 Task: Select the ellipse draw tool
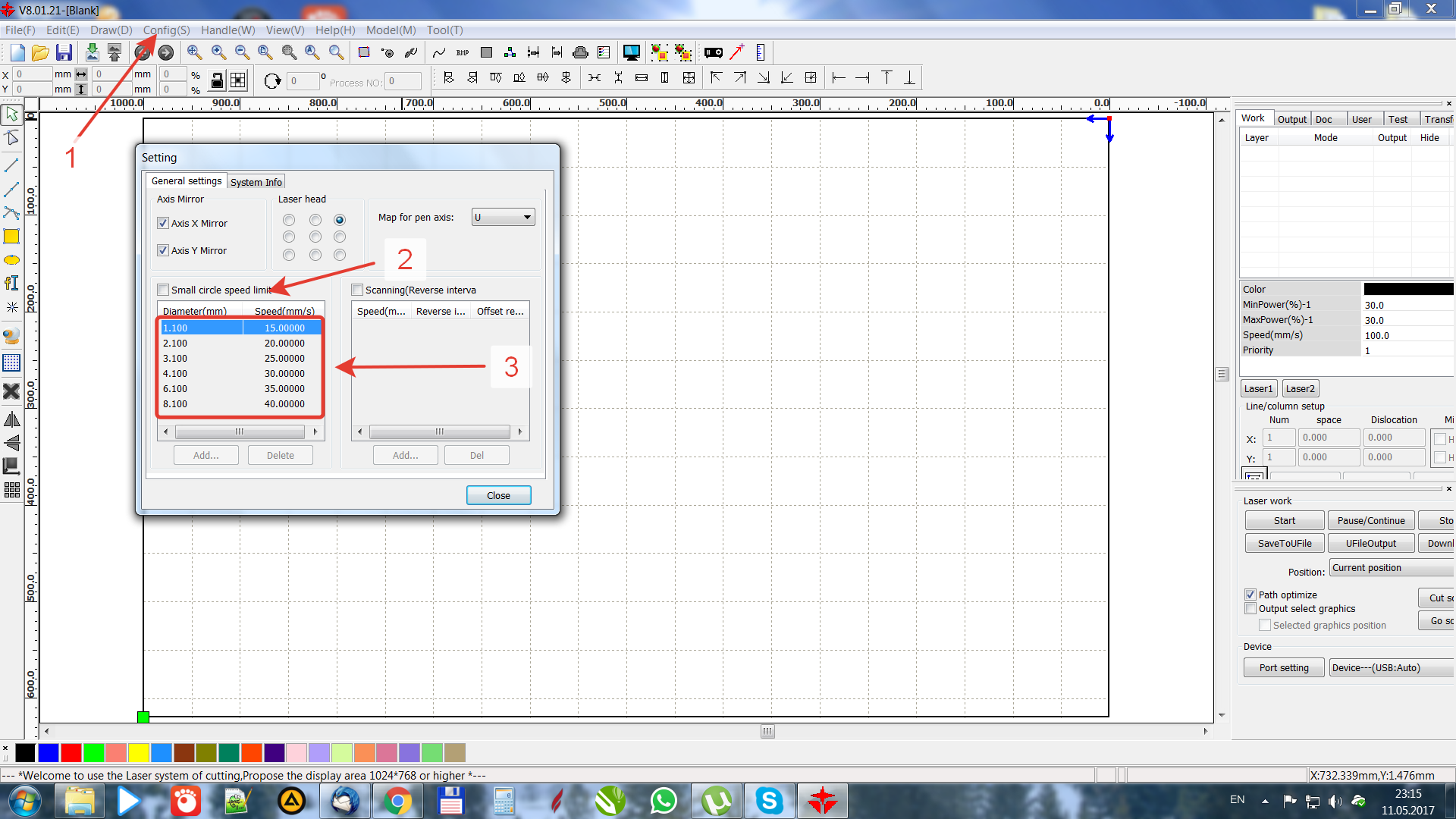point(11,260)
